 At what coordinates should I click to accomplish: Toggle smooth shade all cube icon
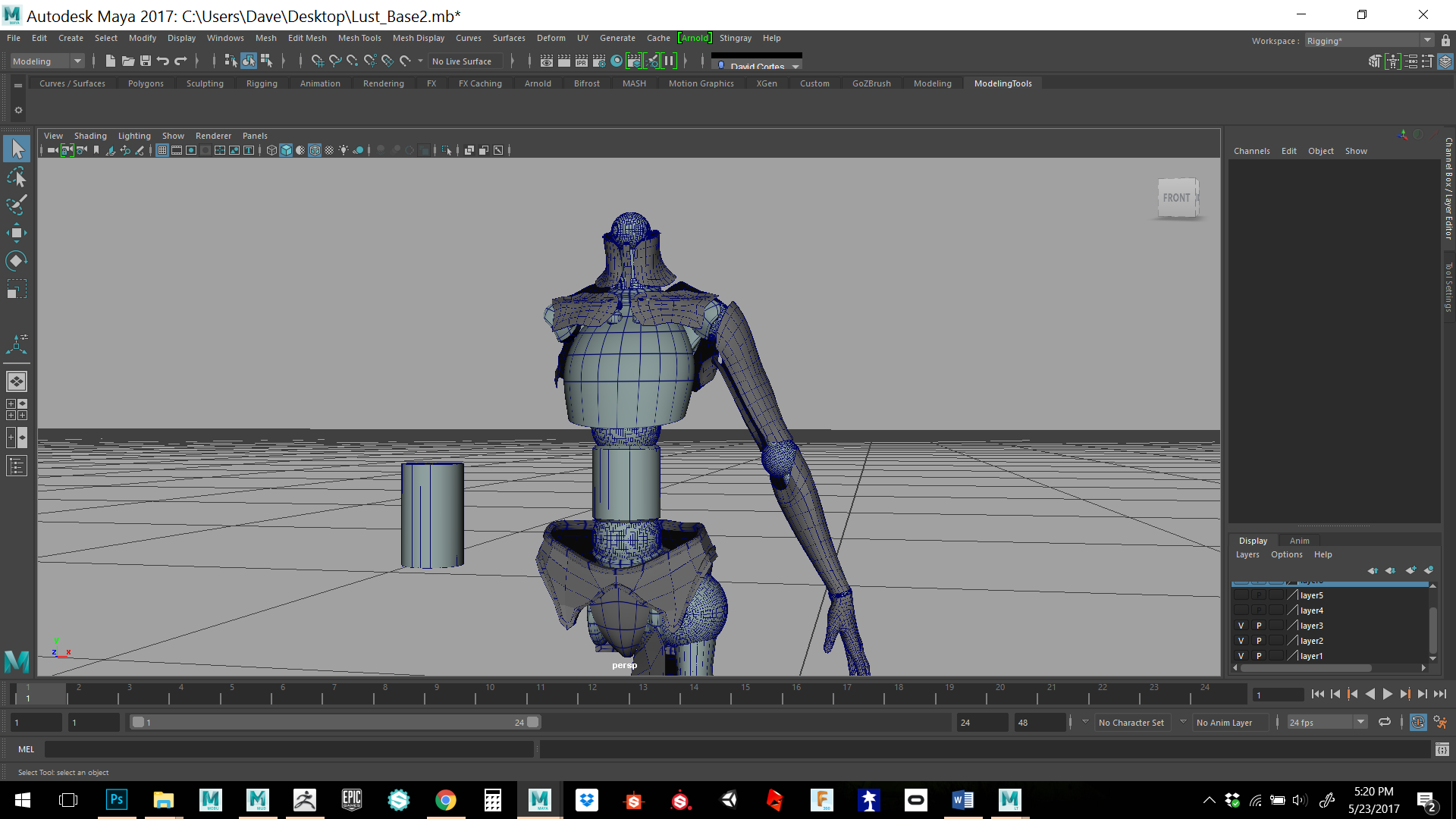286,150
